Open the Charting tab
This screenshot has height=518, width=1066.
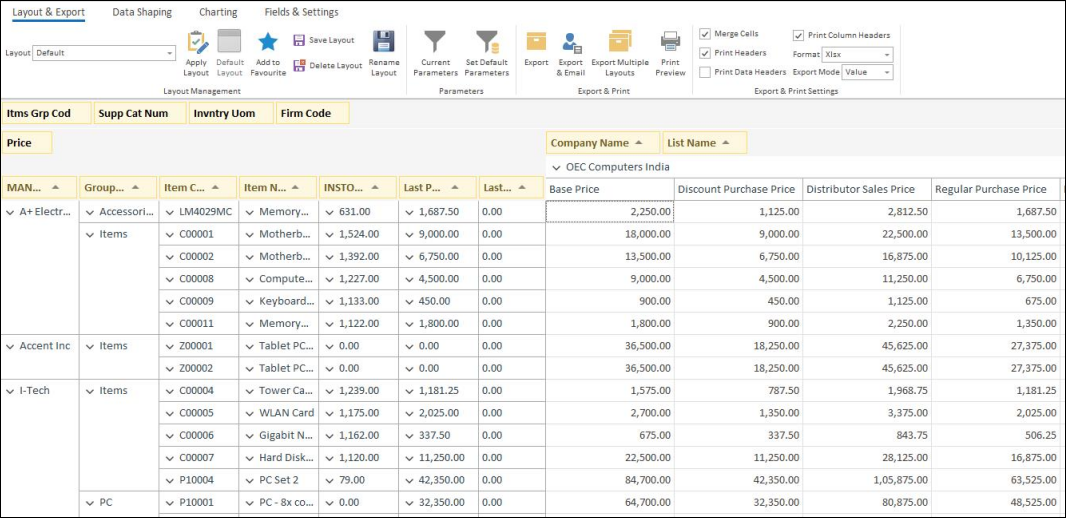tap(218, 12)
